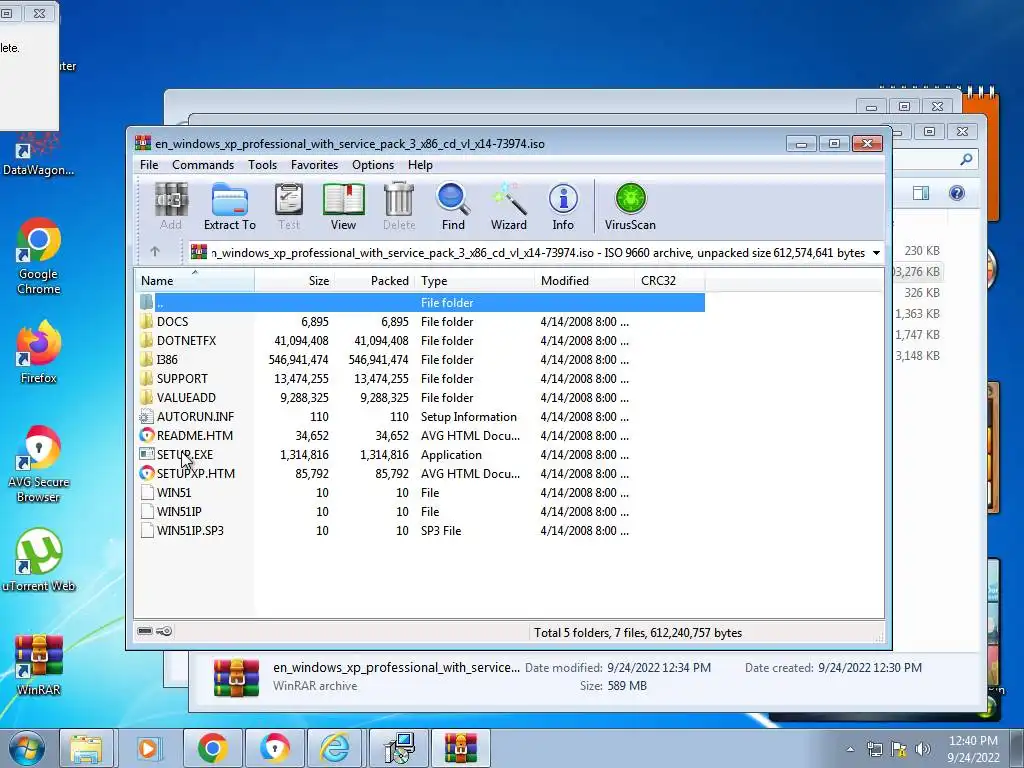
Task: Show hidden tray icons arrow
Action: [x=850, y=749]
